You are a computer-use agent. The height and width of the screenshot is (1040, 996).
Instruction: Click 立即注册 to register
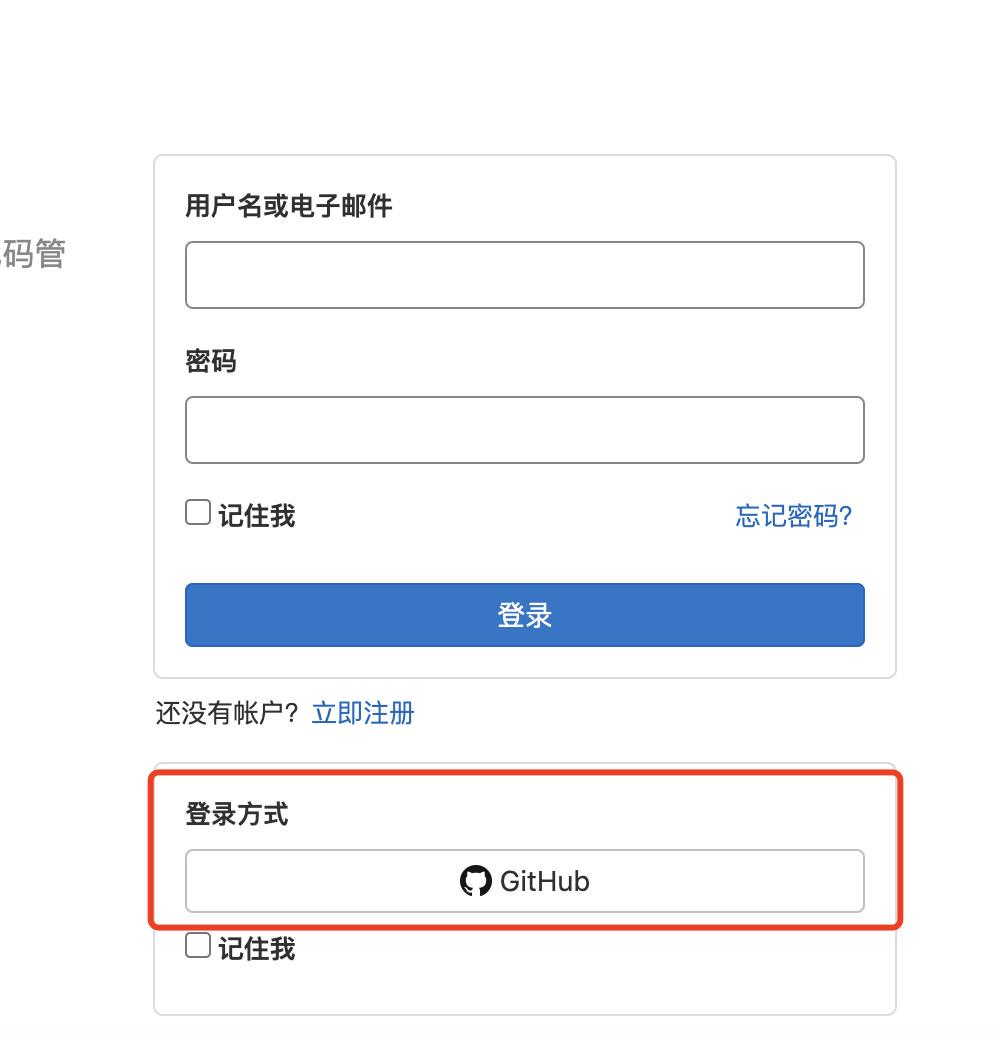click(x=362, y=712)
